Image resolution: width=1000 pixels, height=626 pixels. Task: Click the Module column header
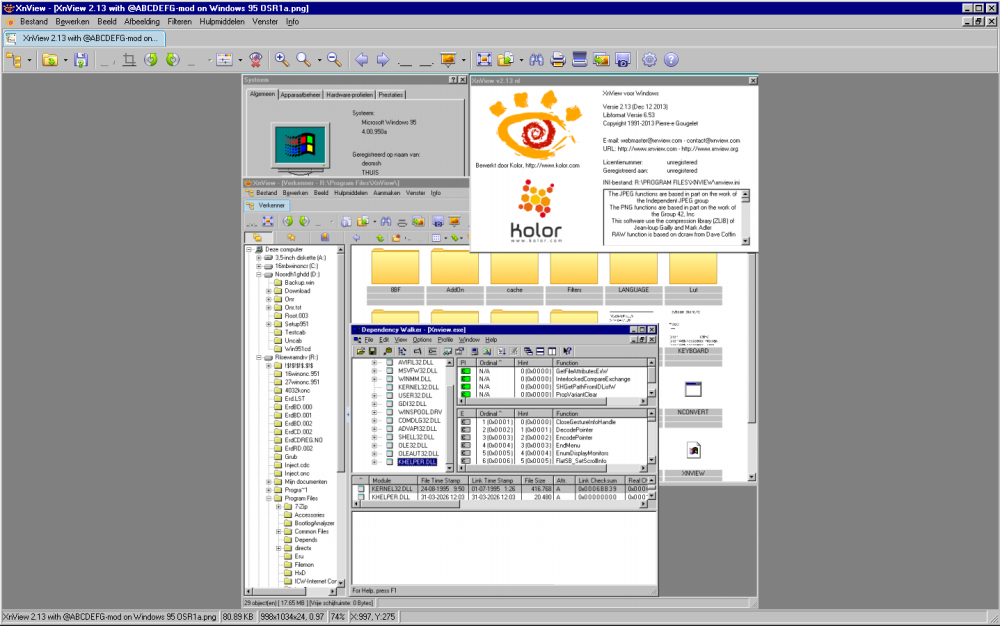[x=392, y=480]
